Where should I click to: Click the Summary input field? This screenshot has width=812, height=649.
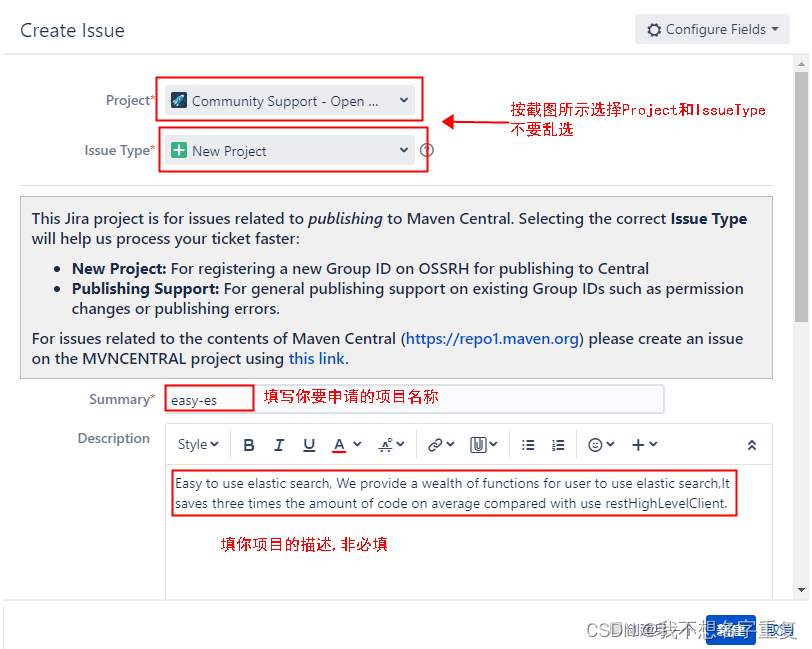click(x=414, y=399)
